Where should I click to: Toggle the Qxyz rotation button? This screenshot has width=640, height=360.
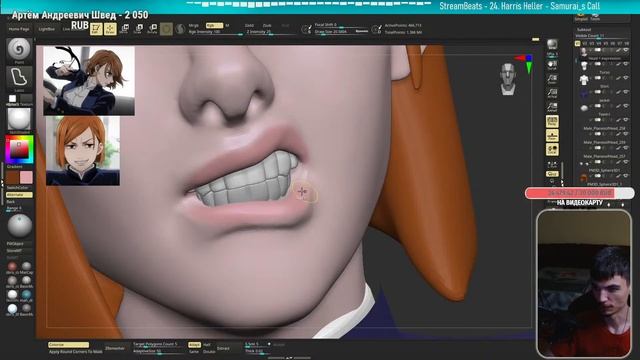(x=552, y=174)
